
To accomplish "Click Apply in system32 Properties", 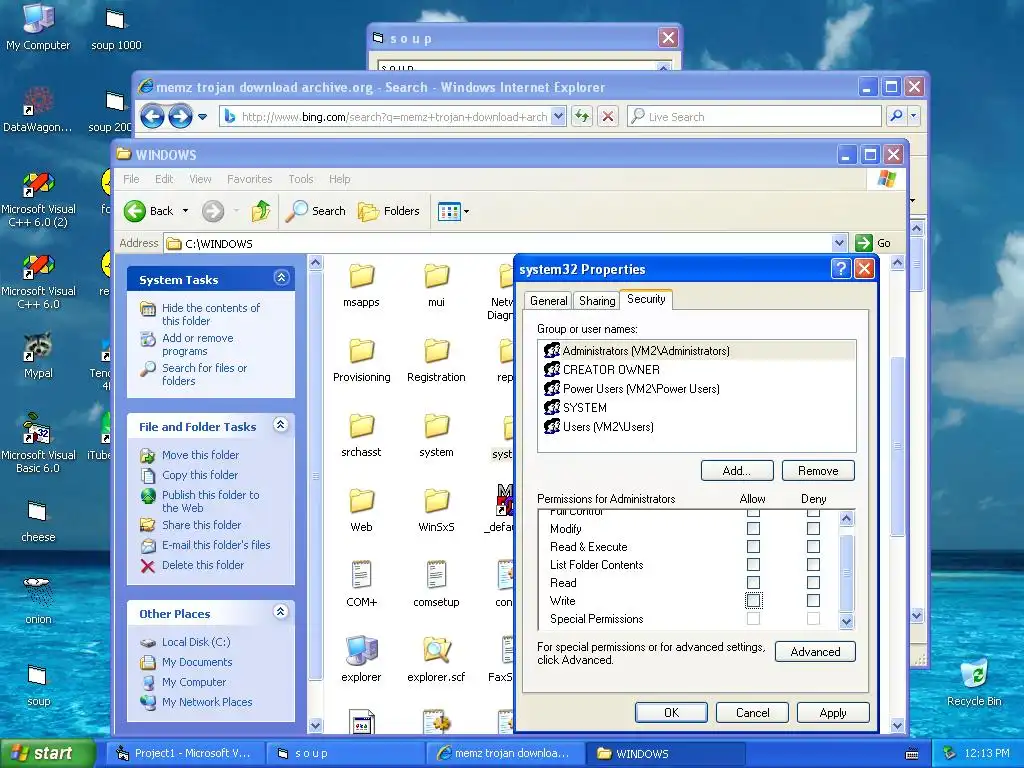I will pyautogui.click(x=833, y=712).
